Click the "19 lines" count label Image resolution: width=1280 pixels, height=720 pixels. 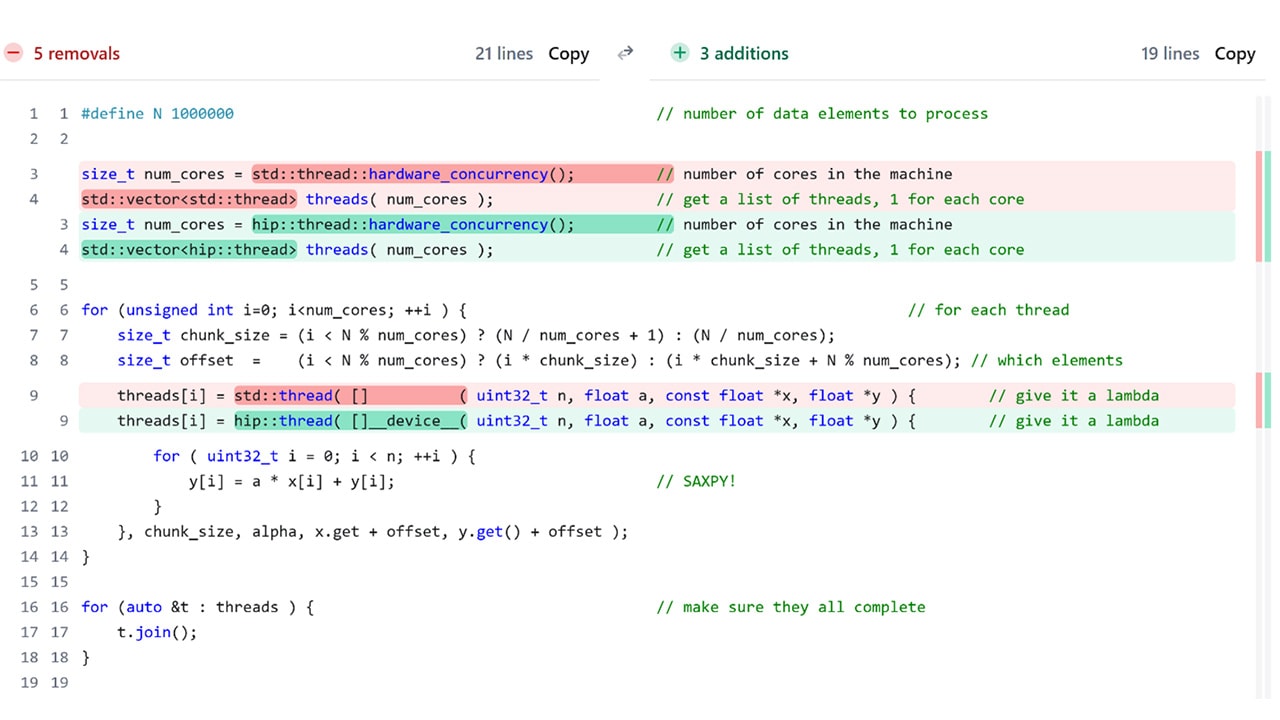pos(1170,54)
